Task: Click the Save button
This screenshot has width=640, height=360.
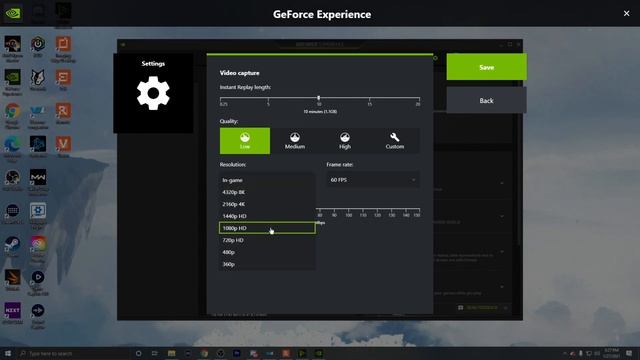Action: 487,67
